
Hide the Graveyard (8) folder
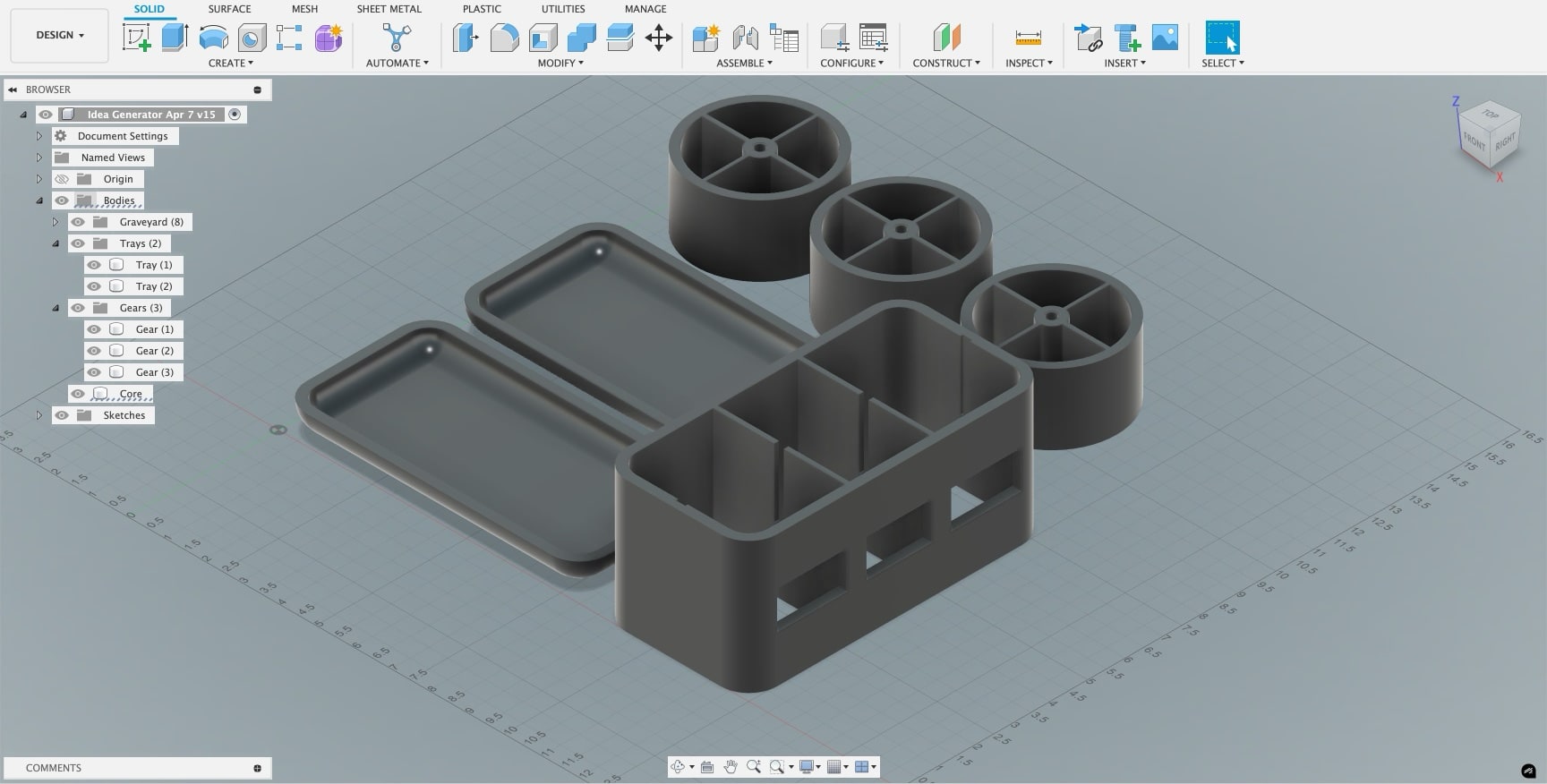click(x=78, y=222)
